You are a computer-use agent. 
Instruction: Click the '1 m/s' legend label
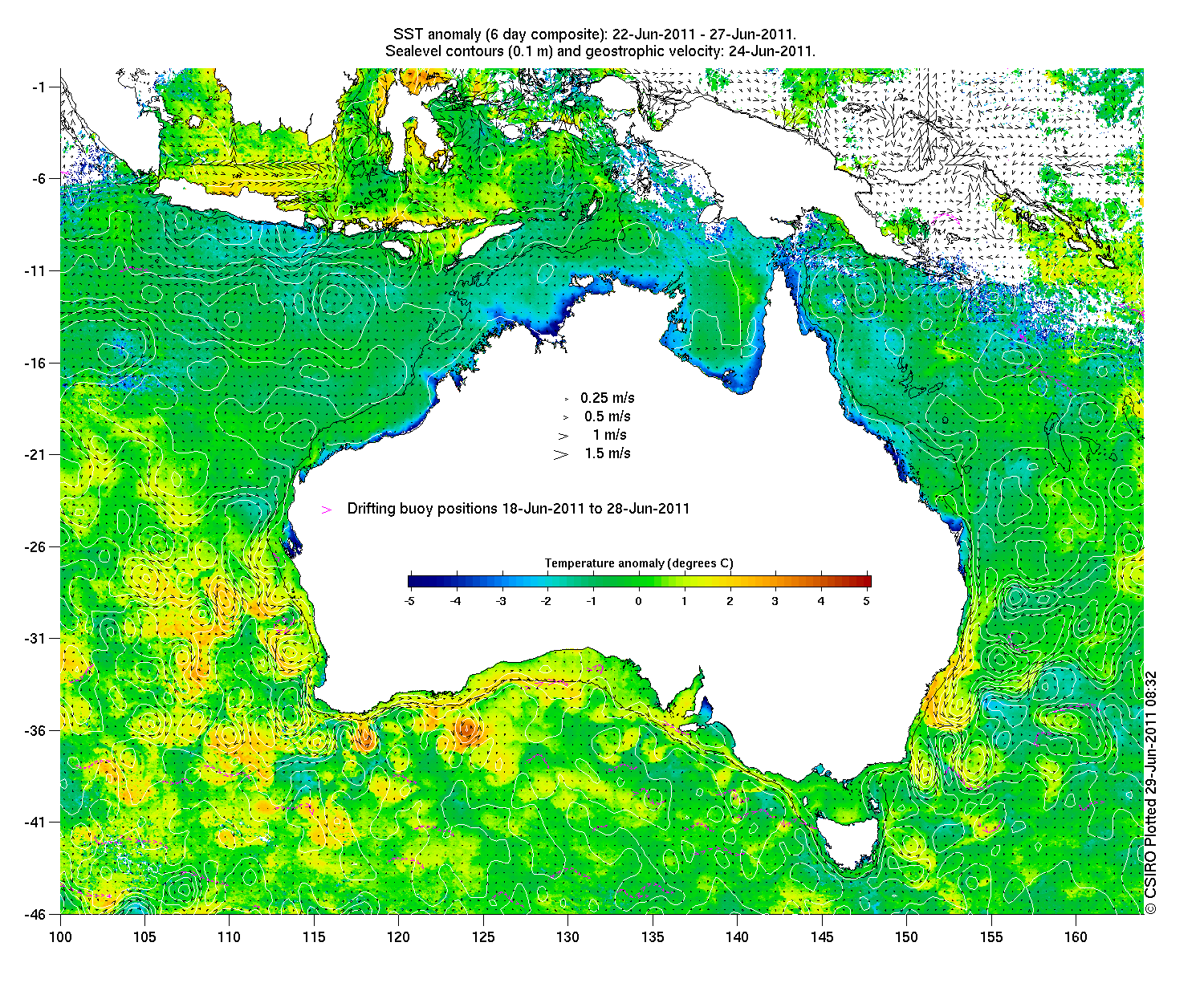(610, 435)
